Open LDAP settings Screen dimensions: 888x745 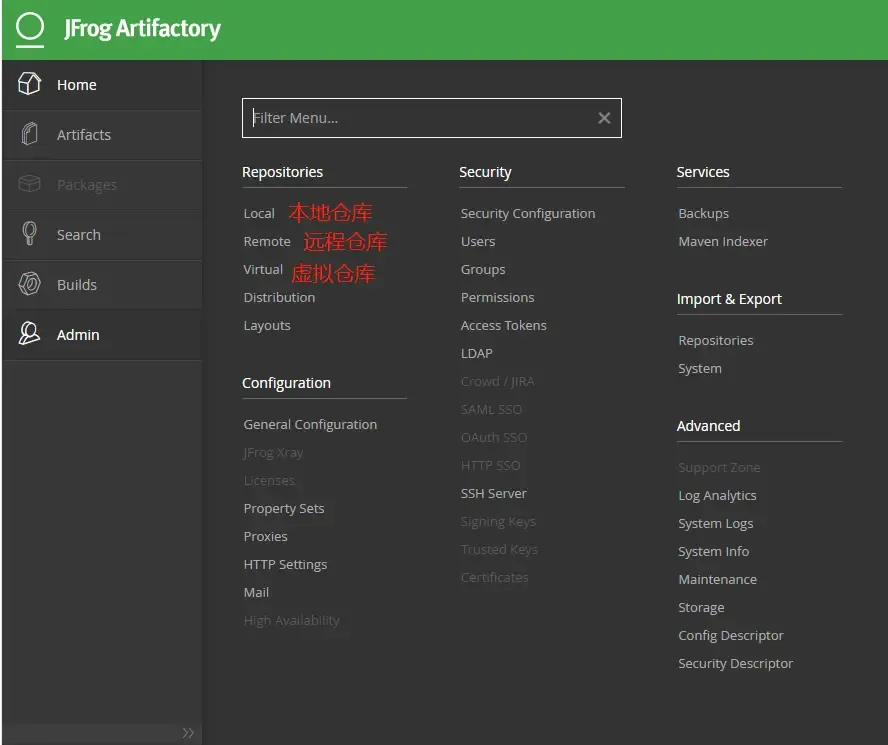[476, 354]
